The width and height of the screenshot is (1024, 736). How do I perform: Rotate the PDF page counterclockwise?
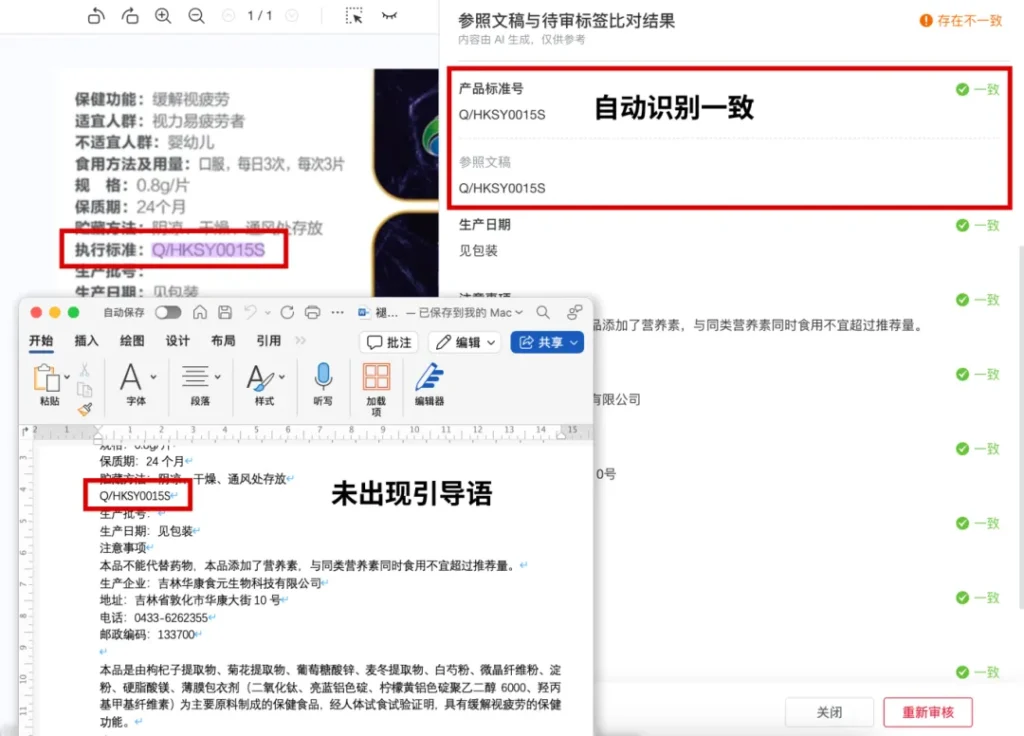(x=96, y=15)
